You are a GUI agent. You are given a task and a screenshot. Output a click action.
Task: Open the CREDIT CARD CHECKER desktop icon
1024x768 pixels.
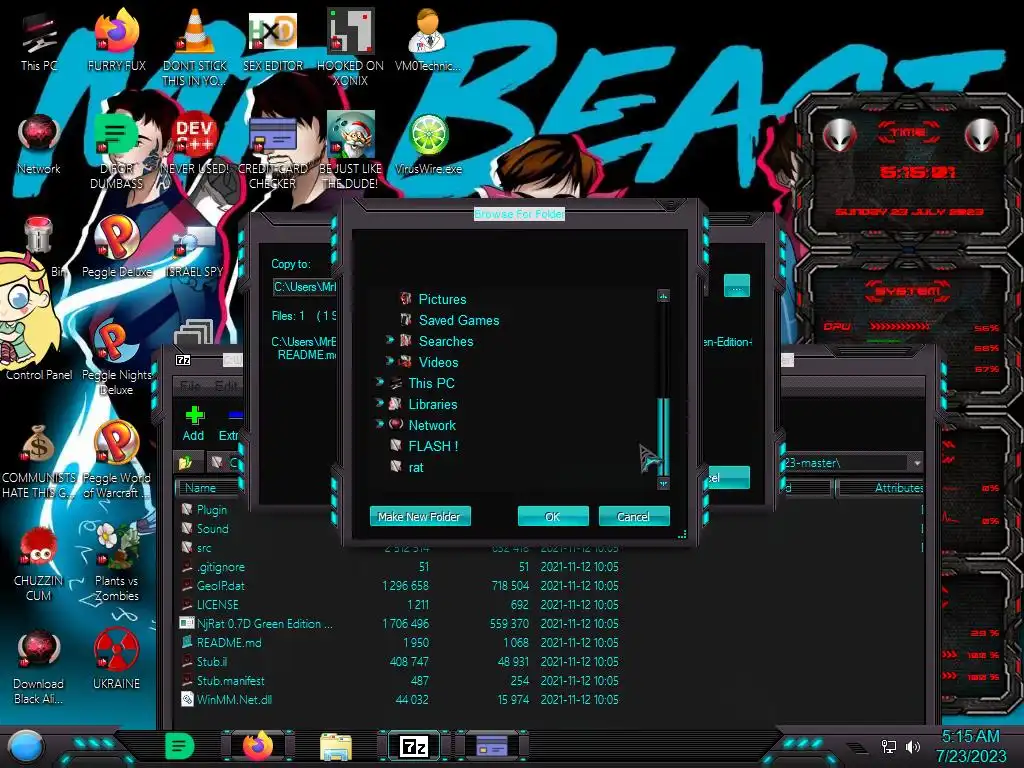click(x=273, y=150)
